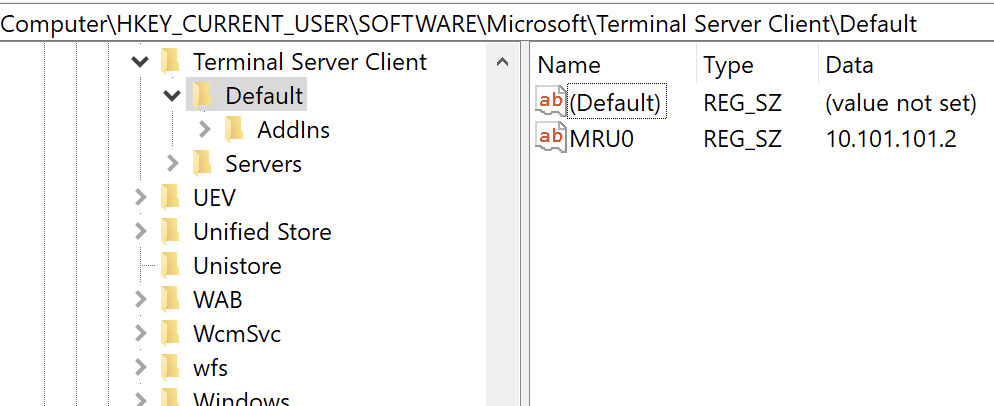Expand the WAB key

click(x=141, y=299)
